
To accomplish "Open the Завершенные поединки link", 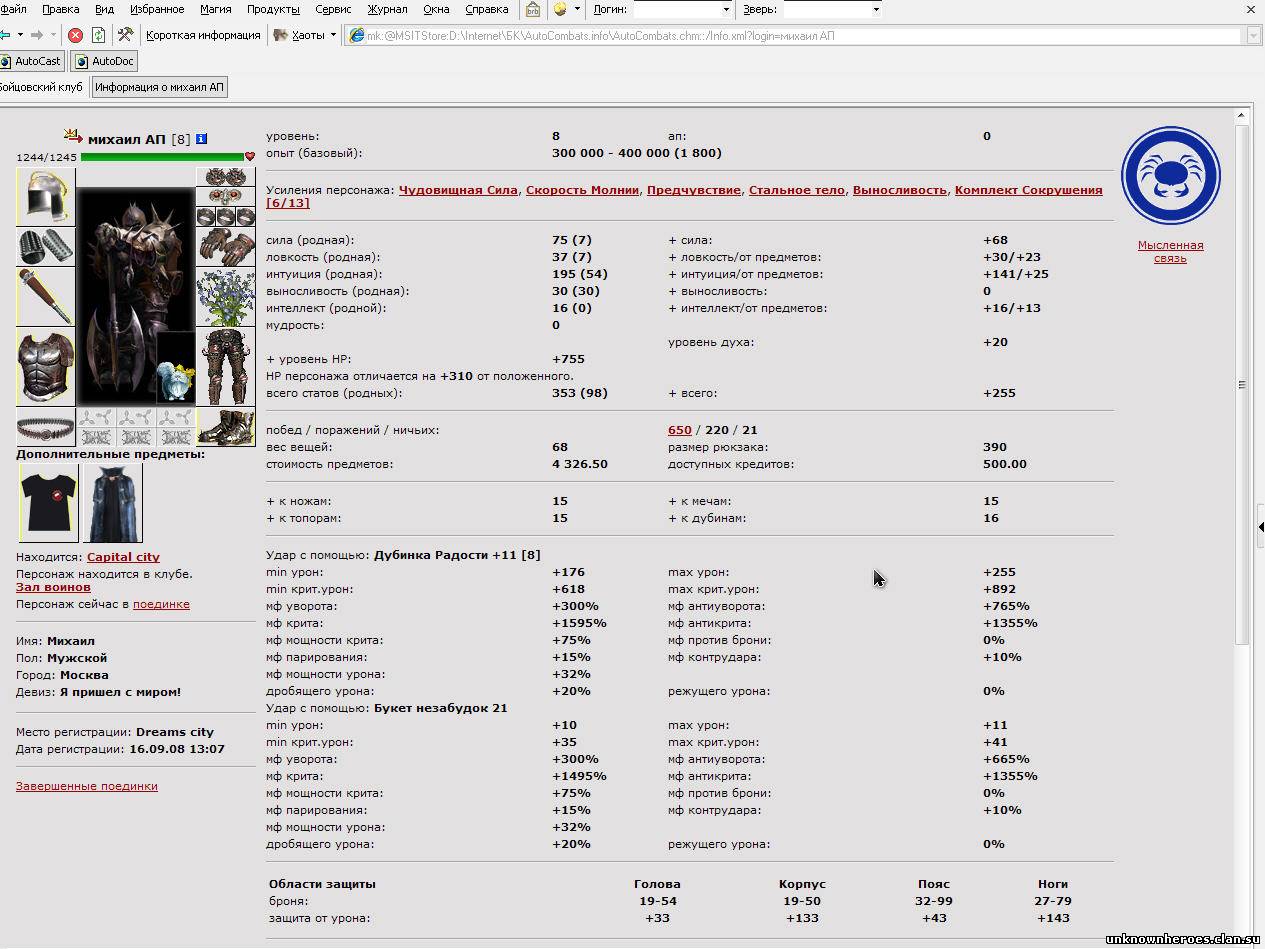I will 87,786.
